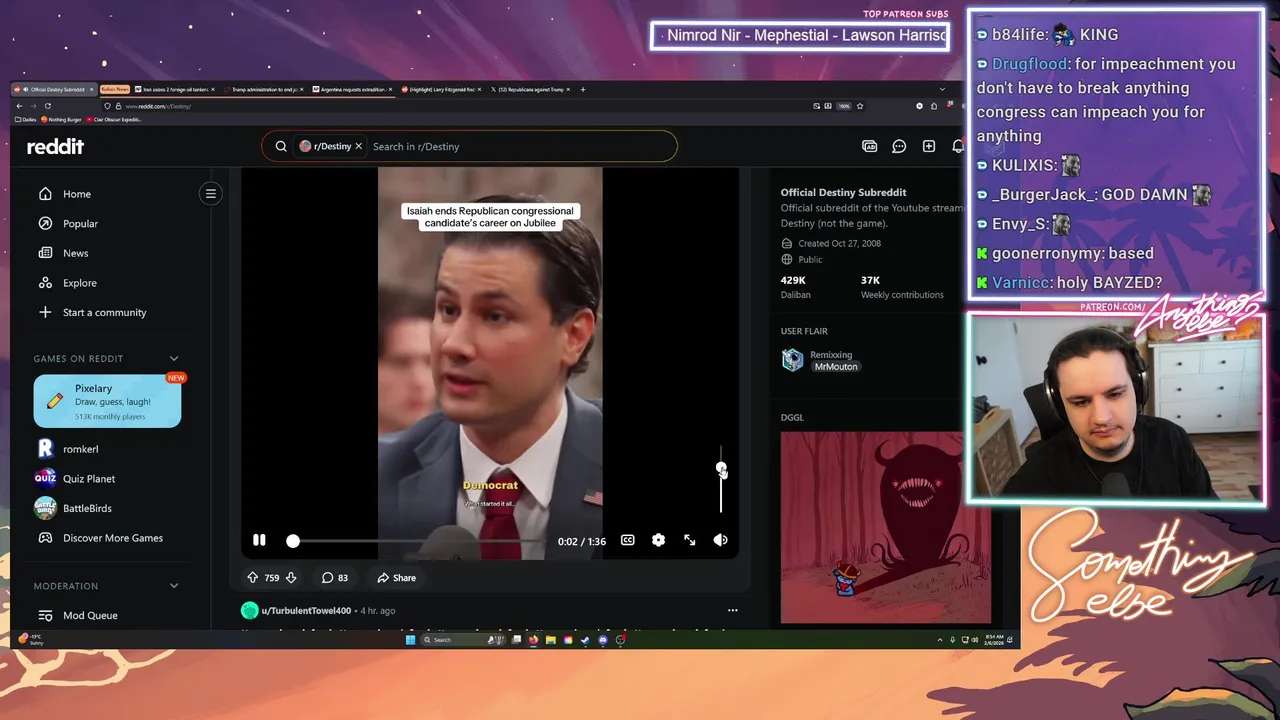The width and height of the screenshot is (1280, 720).
Task: Remove the r/Destiny search filter chip
Action: click(358, 146)
